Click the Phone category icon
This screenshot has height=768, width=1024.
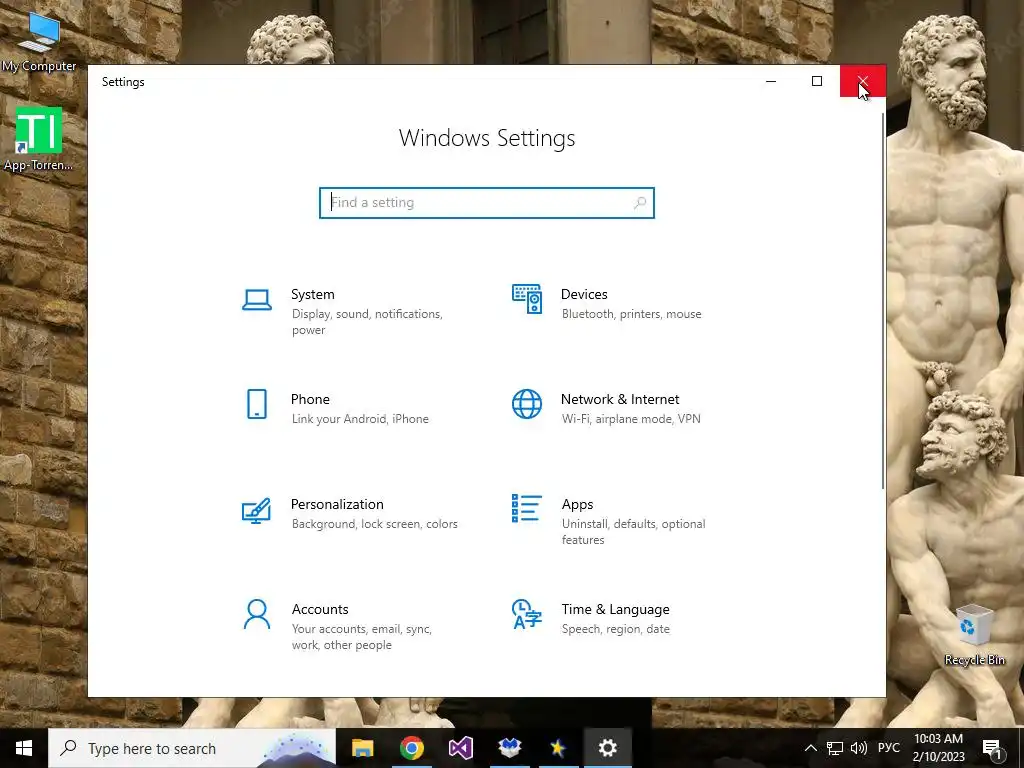(257, 404)
